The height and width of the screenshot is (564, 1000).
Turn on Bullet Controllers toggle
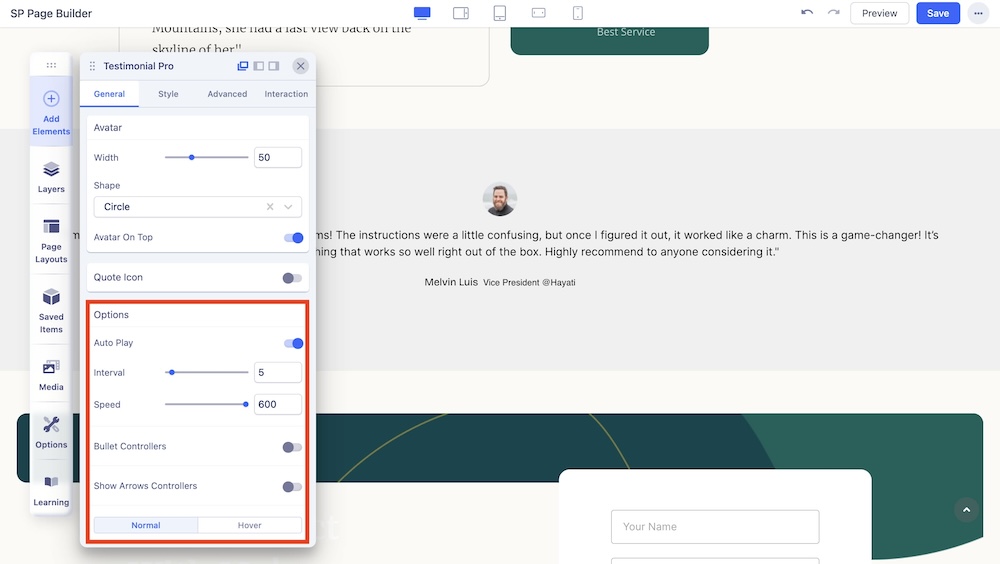(x=292, y=447)
